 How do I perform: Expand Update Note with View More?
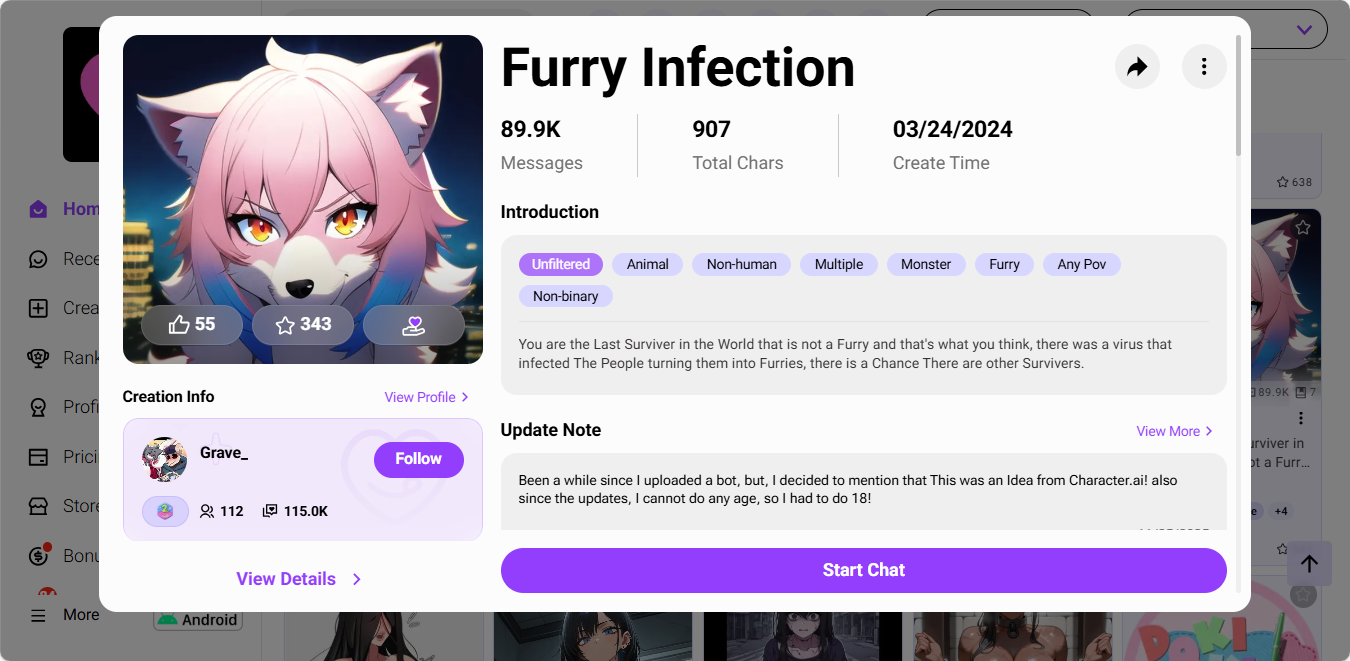1174,431
